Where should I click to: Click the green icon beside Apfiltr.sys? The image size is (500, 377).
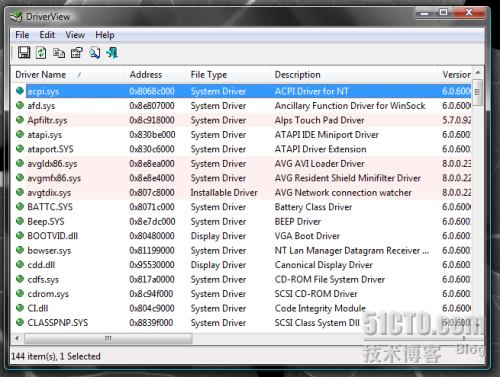point(20,120)
